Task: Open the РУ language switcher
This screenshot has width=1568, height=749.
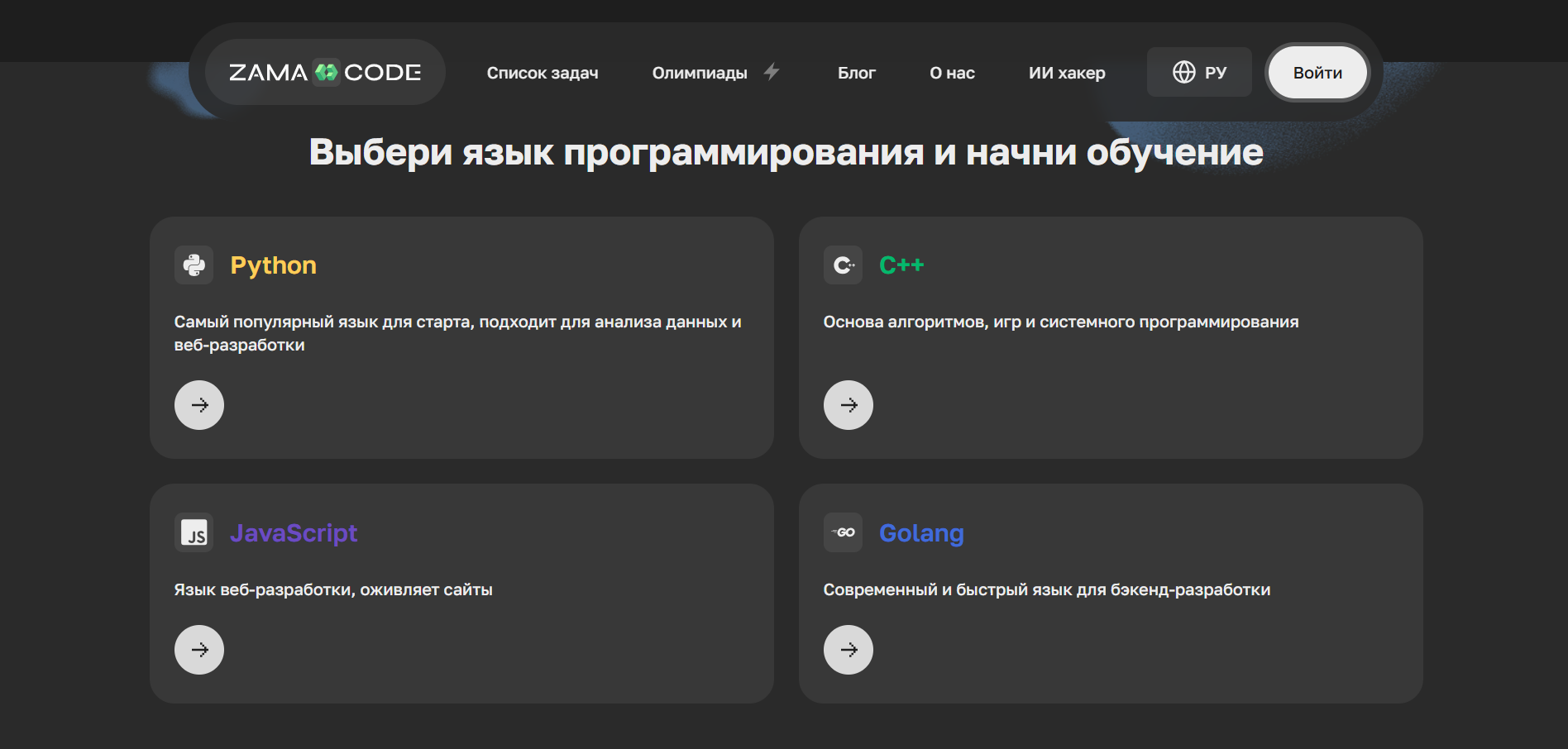Action: click(x=1199, y=72)
